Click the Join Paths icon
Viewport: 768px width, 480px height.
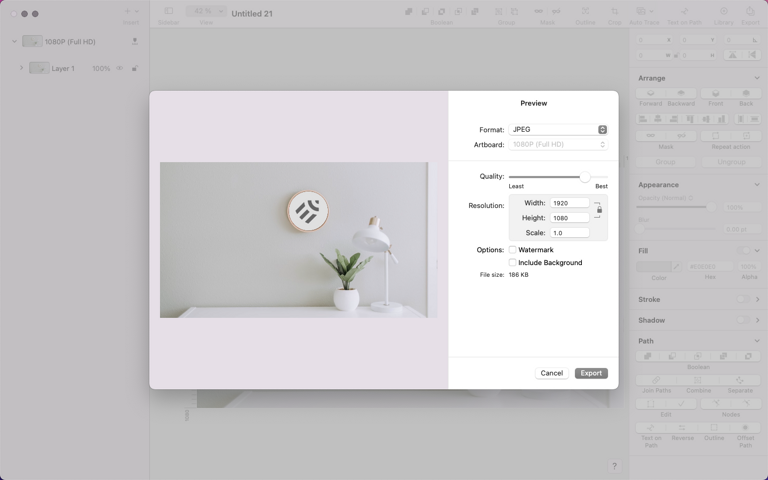656,380
